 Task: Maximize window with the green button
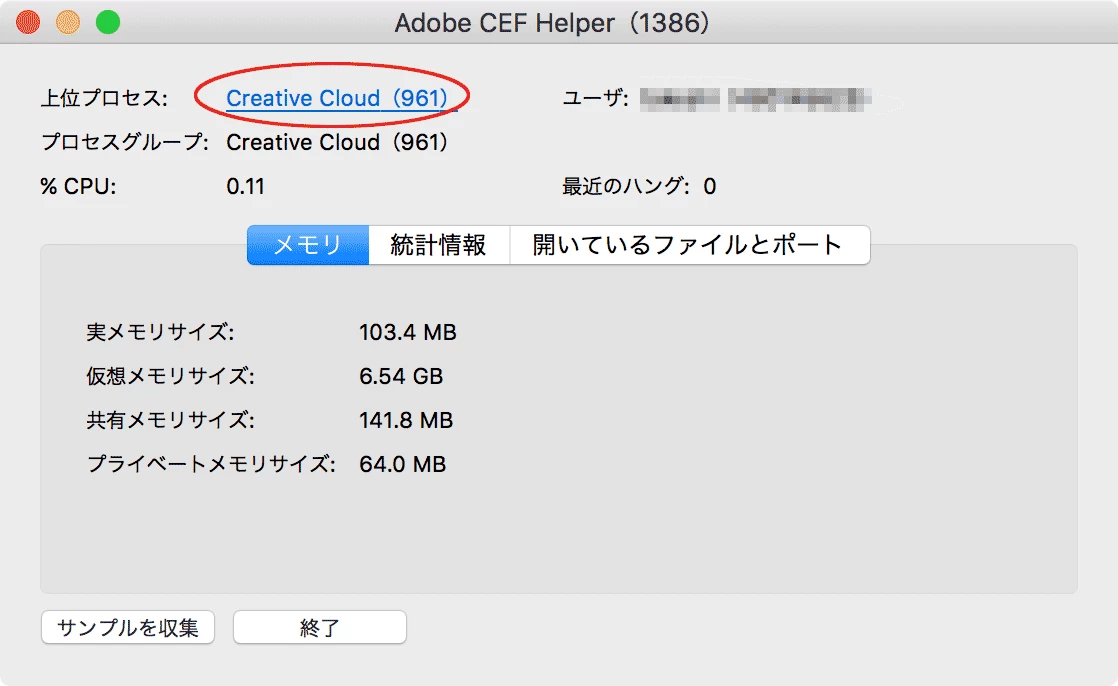point(108,22)
